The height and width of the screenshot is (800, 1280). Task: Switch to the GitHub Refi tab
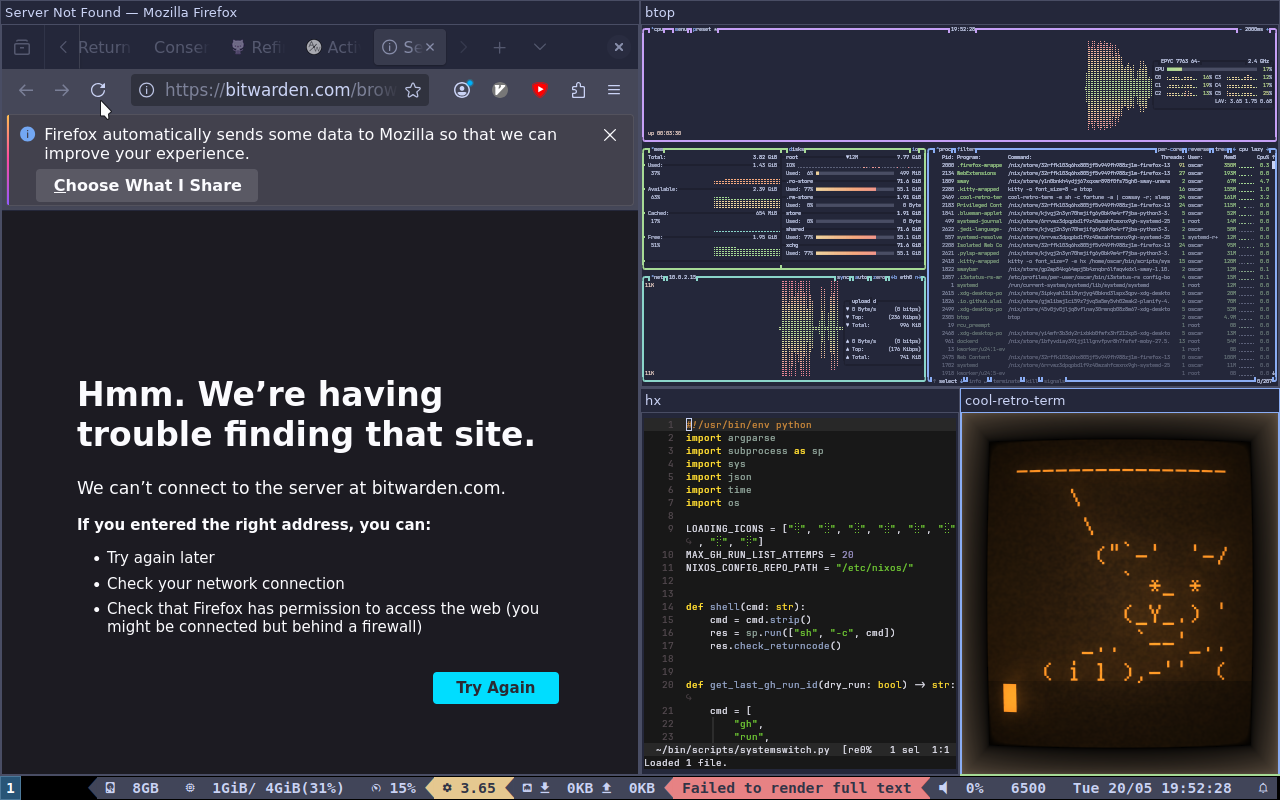(x=257, y=47)
